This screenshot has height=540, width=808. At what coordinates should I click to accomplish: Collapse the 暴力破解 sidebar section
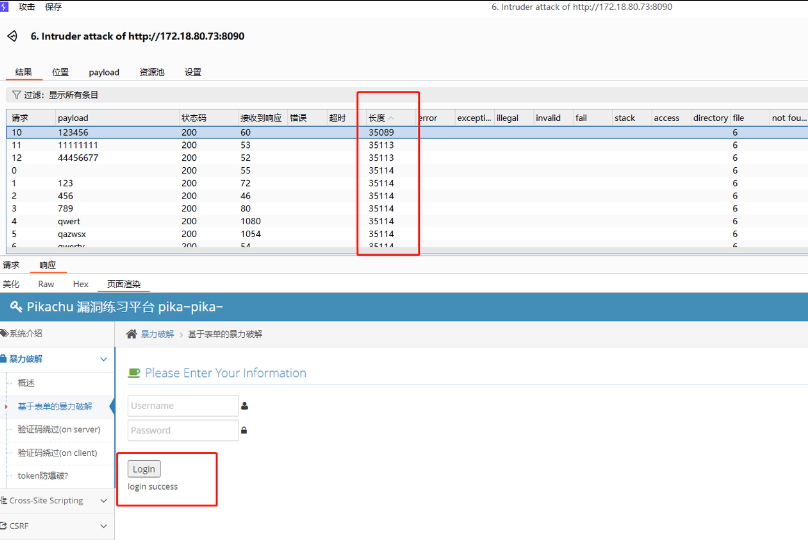coord(103,358)
